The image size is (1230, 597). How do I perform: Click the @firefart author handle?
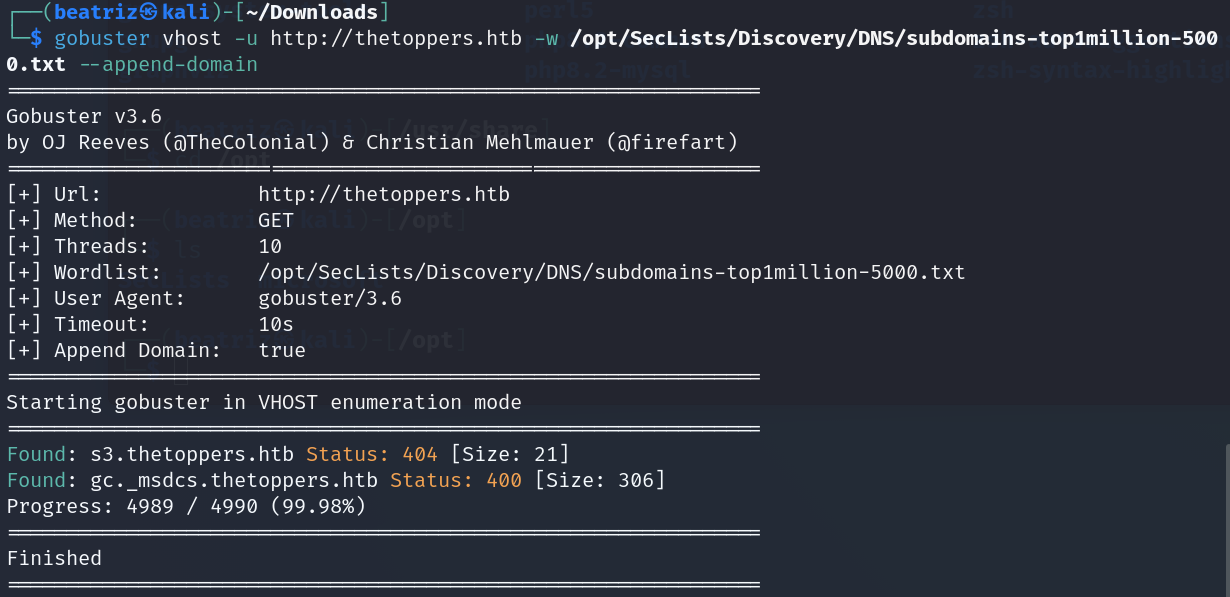click(x=672, y=142)
